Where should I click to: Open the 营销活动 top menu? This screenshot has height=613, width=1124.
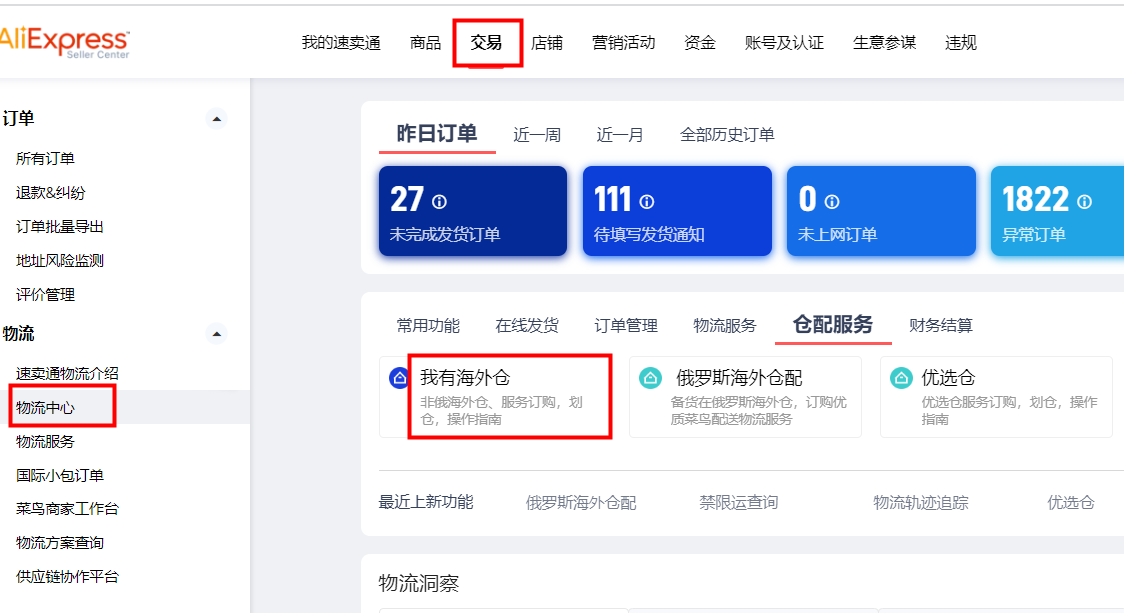pyautogui.click(x=623, y=43)
